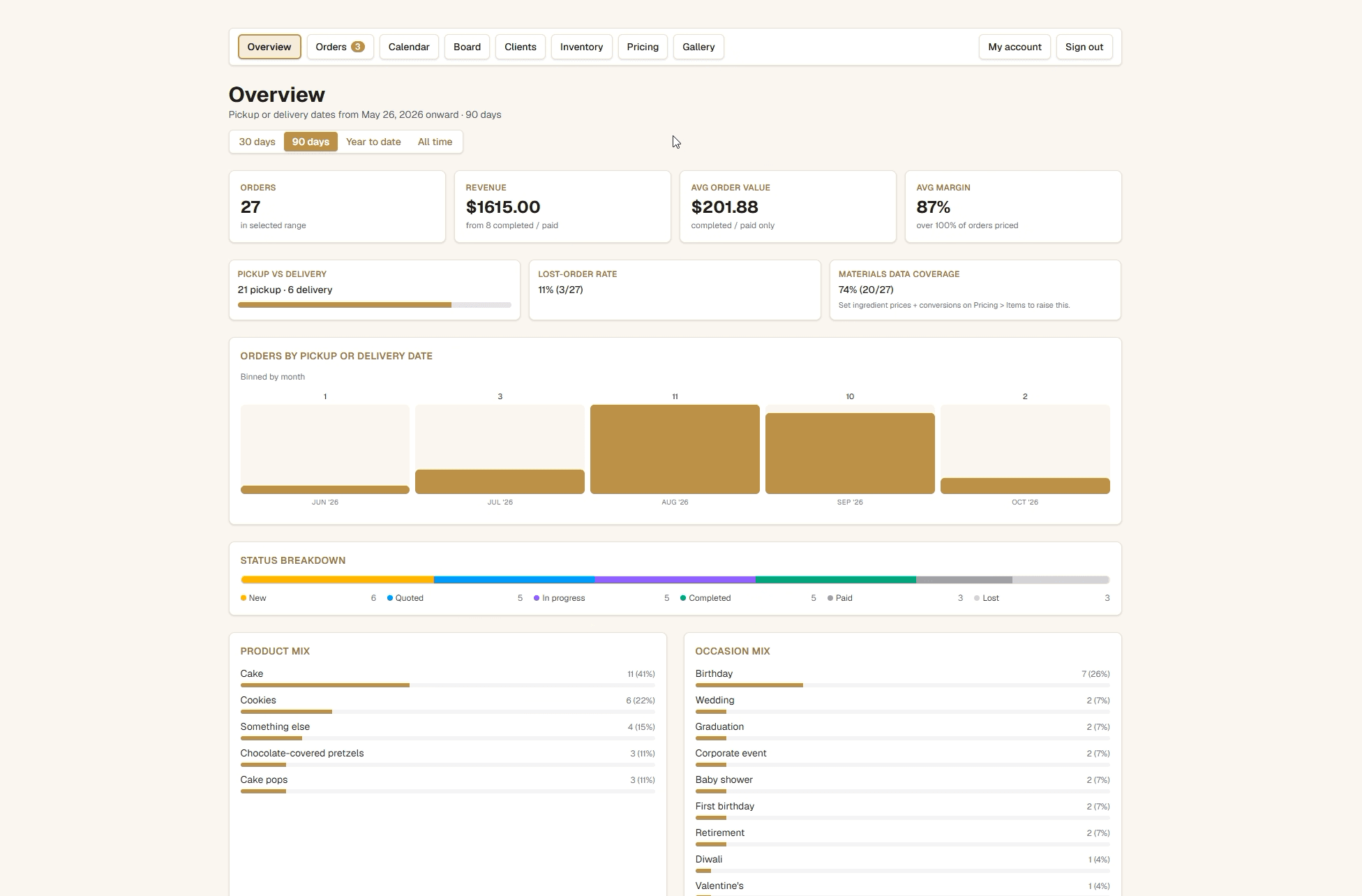Click the Chocolate-covered pretzels row
This screenshot has height=896, width=1362.
[447, 757]
